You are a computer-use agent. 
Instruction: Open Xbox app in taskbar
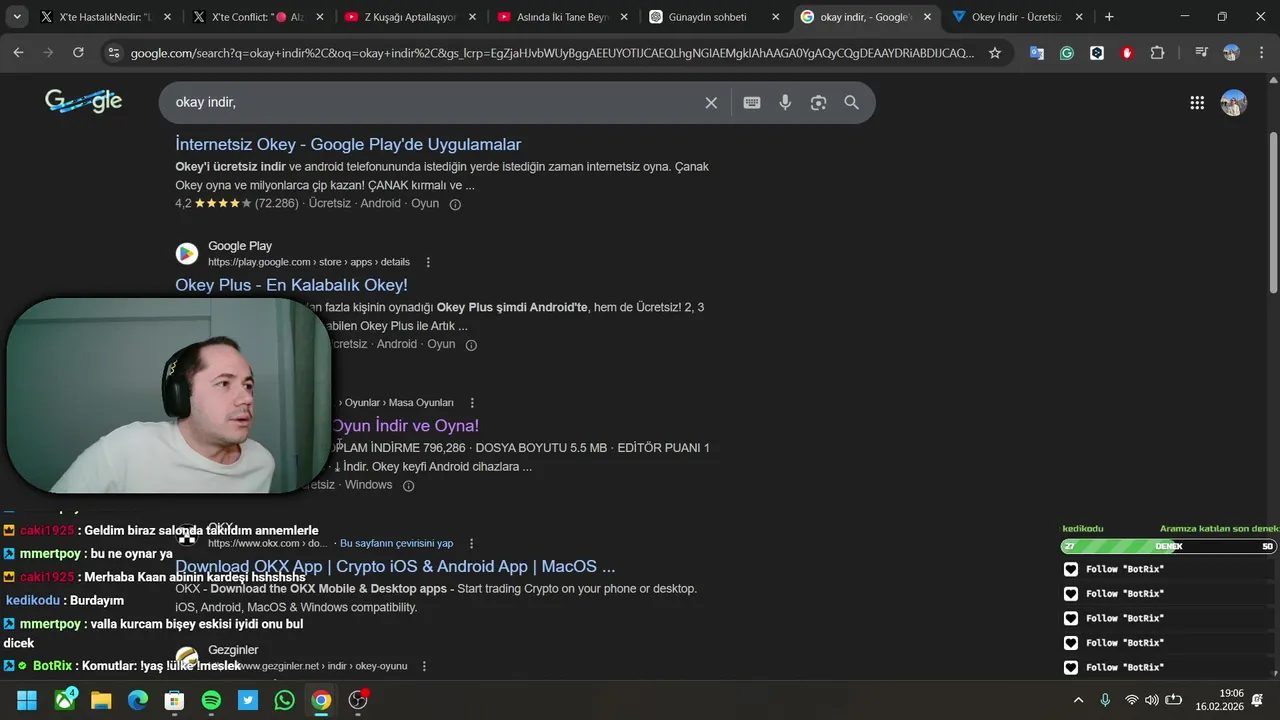(x=65, y=700)
